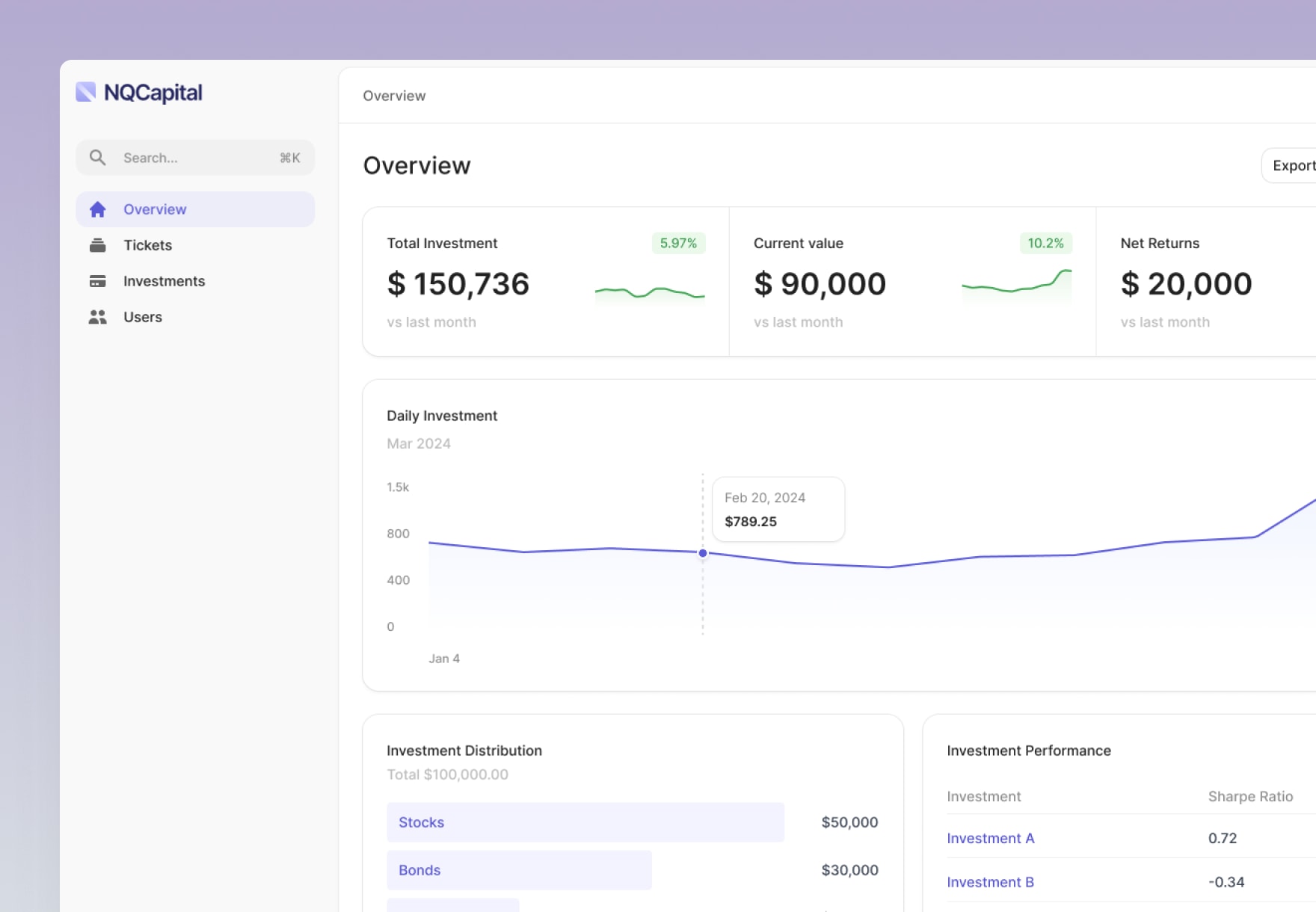1316x912 pixels.
Task: Click the Investment Performance heading
Action: click(x=1029, y=751)
